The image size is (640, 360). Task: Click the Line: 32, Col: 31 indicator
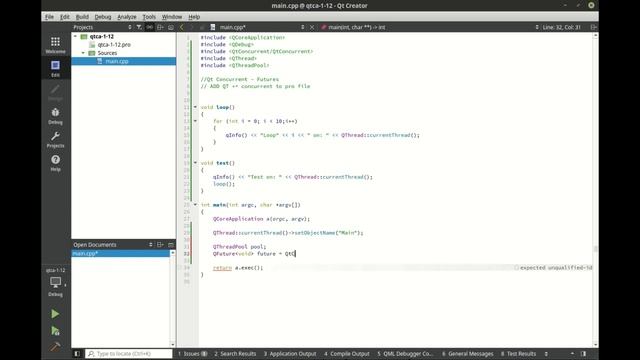coord(562,27)
